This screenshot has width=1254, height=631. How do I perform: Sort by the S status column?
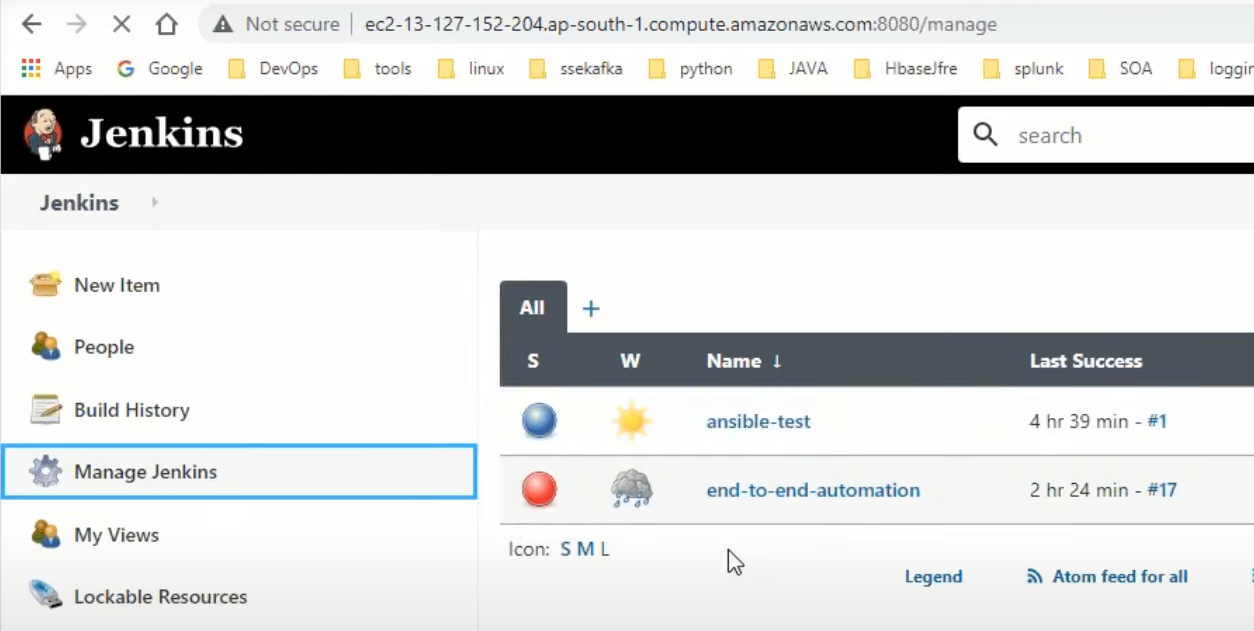coord(533,361)
